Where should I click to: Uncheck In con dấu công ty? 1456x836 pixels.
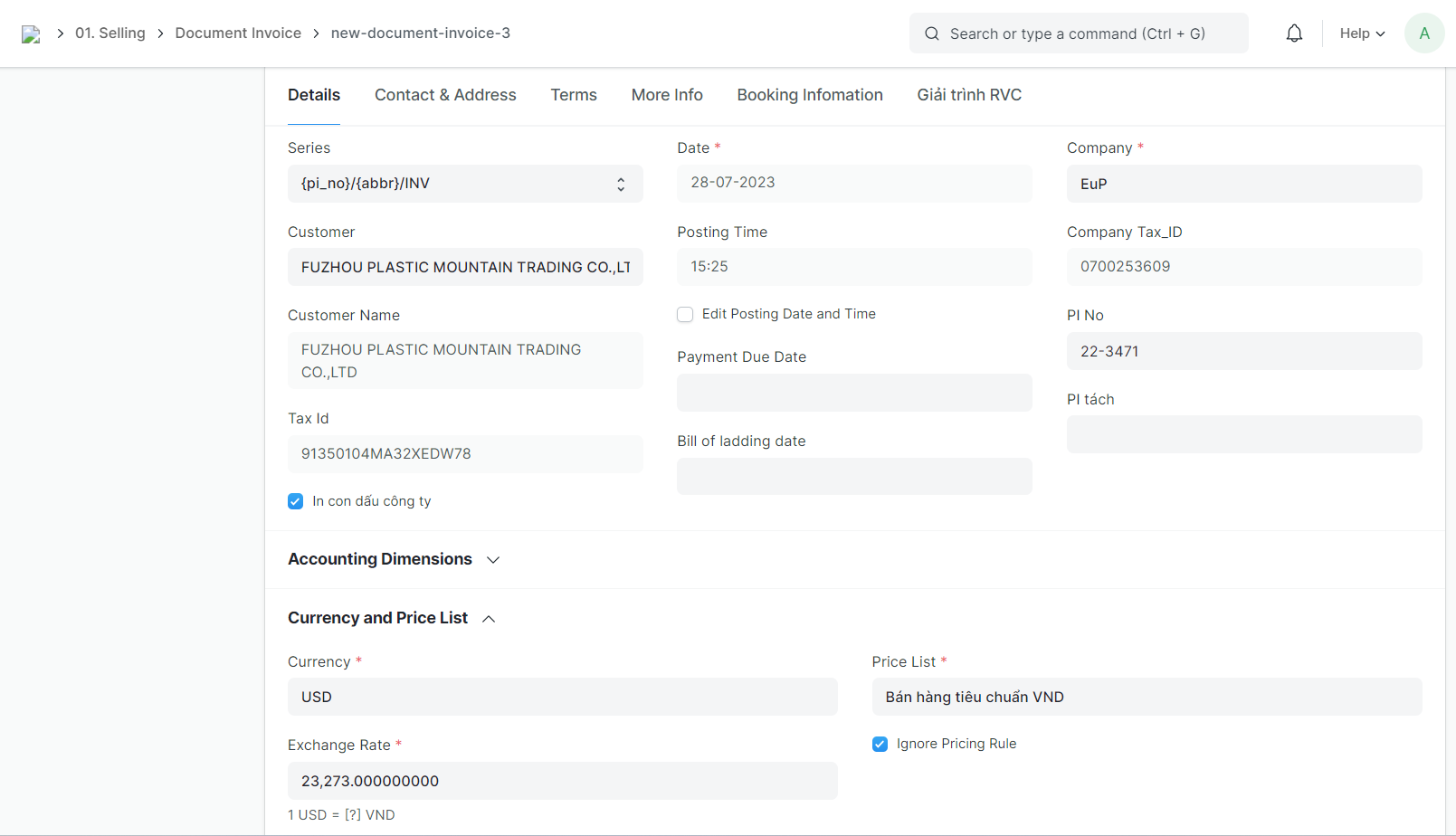296,501
